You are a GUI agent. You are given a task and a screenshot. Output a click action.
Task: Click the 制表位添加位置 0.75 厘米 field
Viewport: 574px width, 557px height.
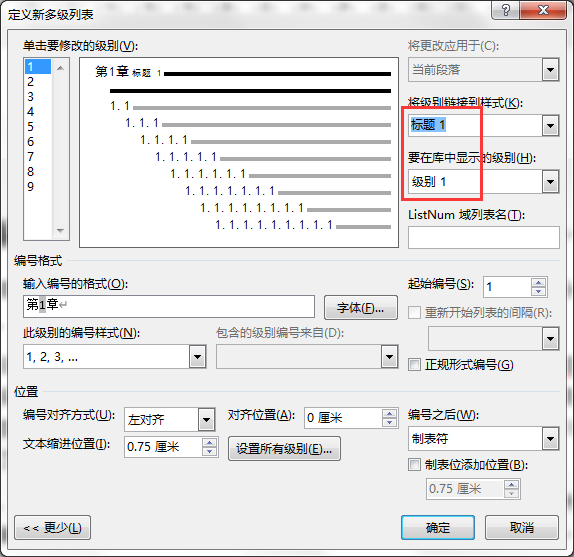click(465, 489)
